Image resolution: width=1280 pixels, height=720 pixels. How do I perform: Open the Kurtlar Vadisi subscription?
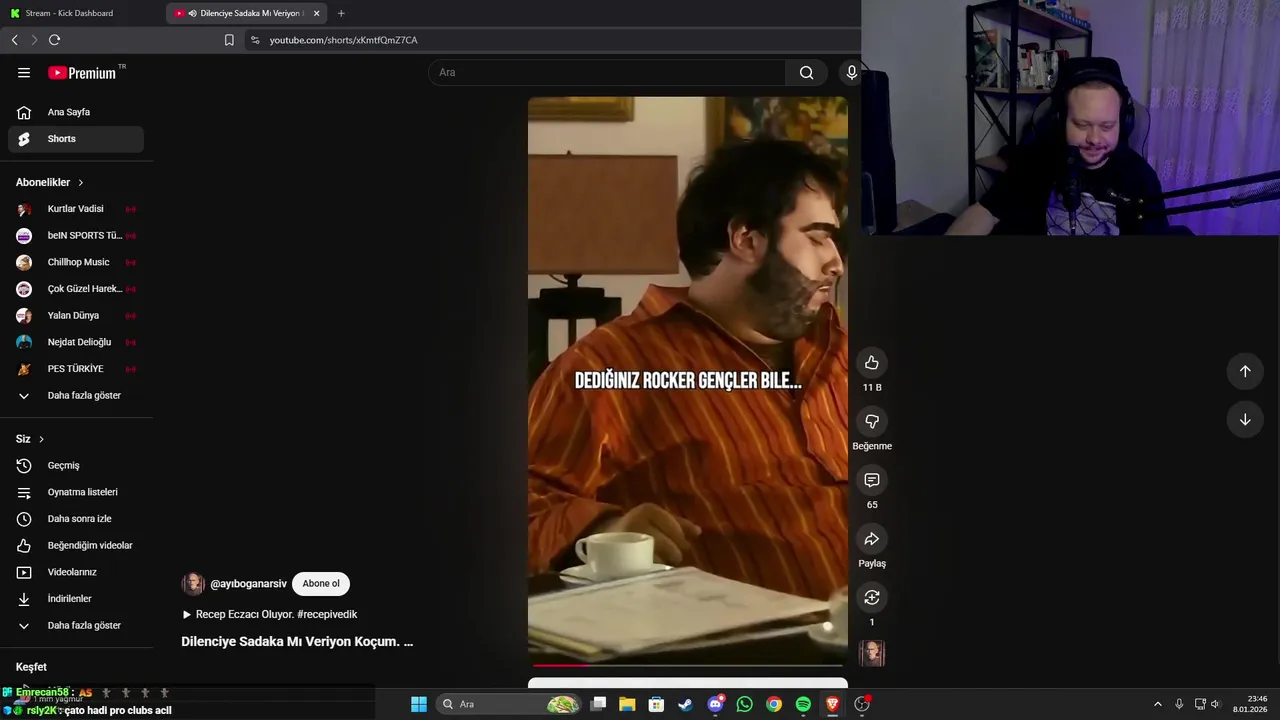tap(76, 209)
